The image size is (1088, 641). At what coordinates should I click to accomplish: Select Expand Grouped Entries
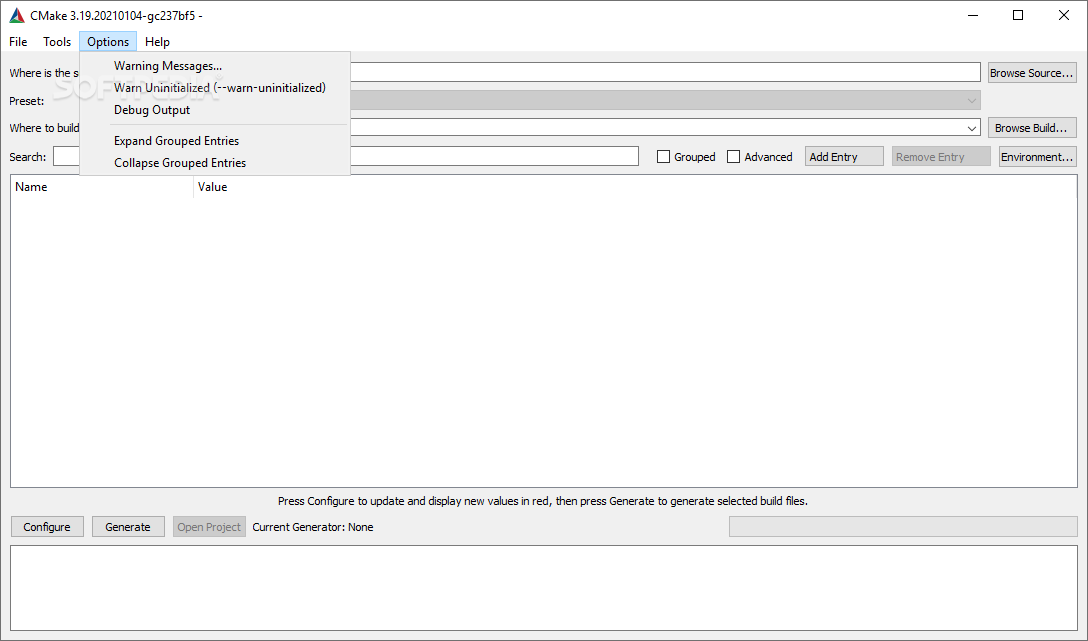click(215, 141)
